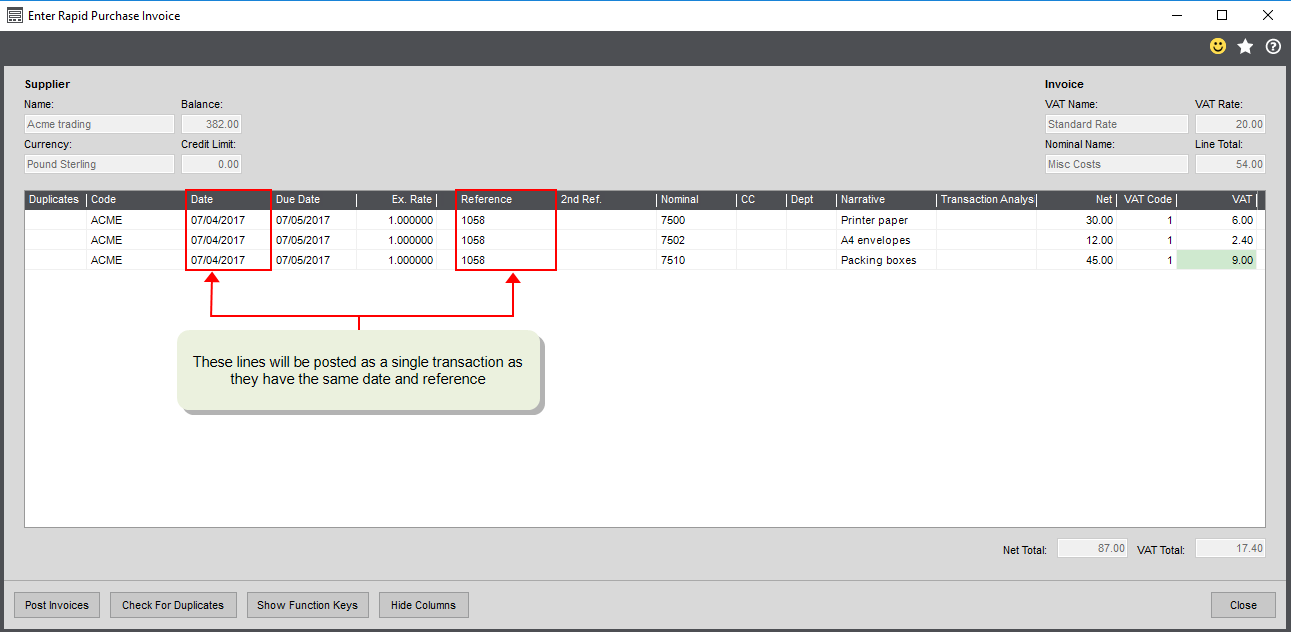
Task: Click the Narrative column header
Action: click(x=885, y=200)
